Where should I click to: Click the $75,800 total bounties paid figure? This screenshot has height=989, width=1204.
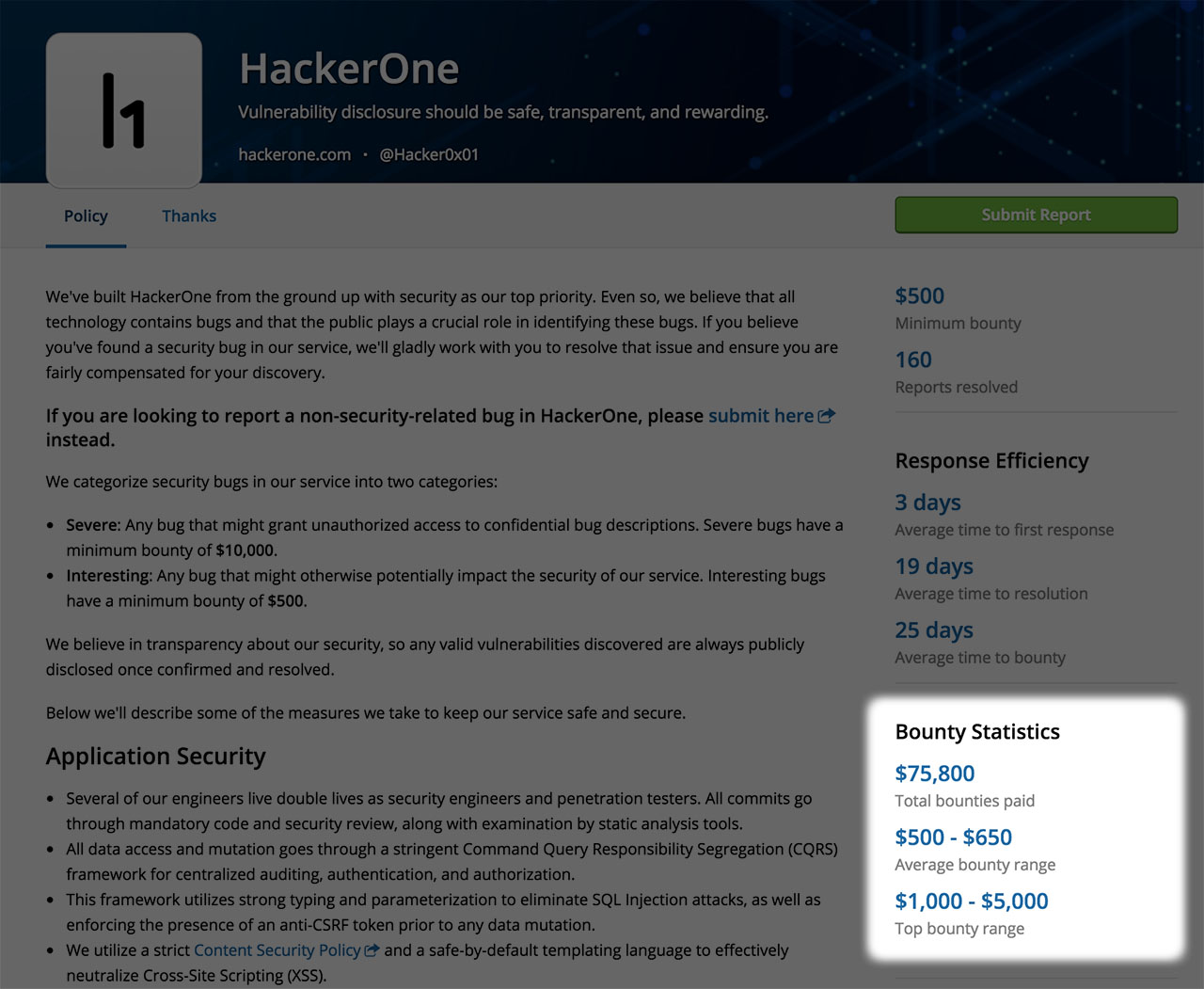point(934,774)
